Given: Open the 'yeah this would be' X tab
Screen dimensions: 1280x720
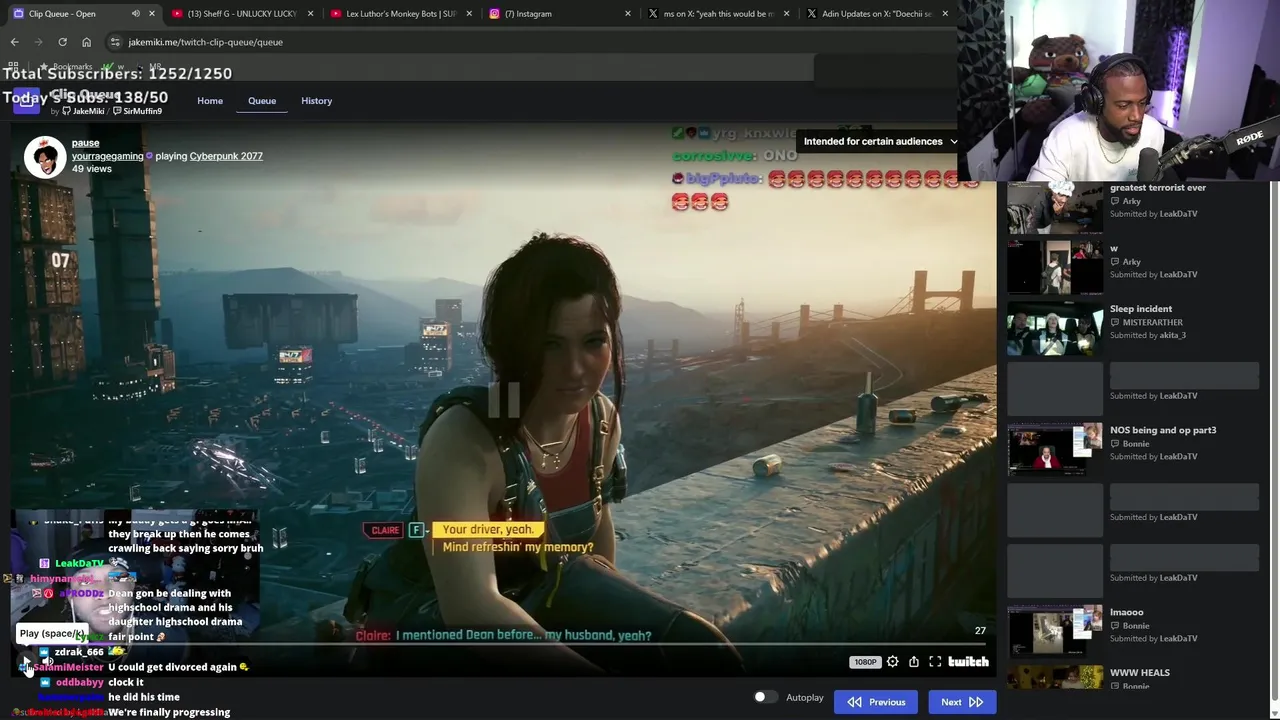Looking at the screenshot, I should (718, 14).
